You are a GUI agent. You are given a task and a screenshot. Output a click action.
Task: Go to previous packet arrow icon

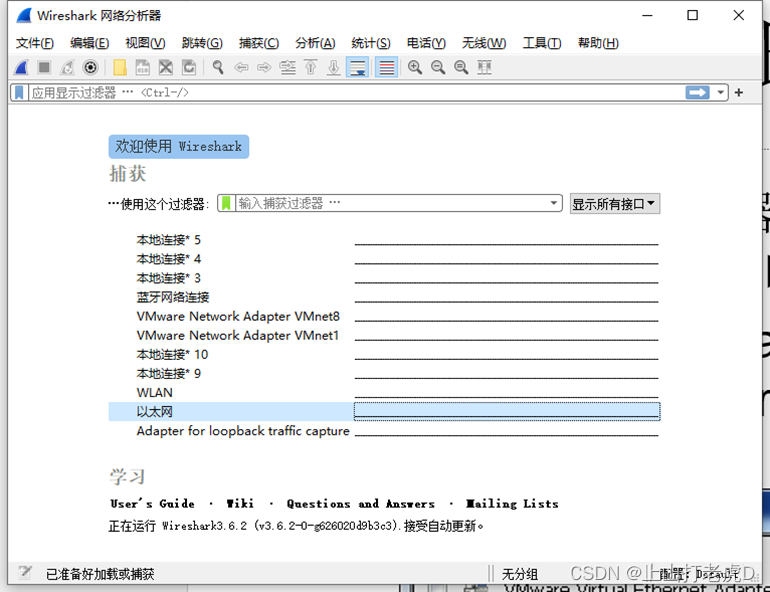[x=241, y=67]
